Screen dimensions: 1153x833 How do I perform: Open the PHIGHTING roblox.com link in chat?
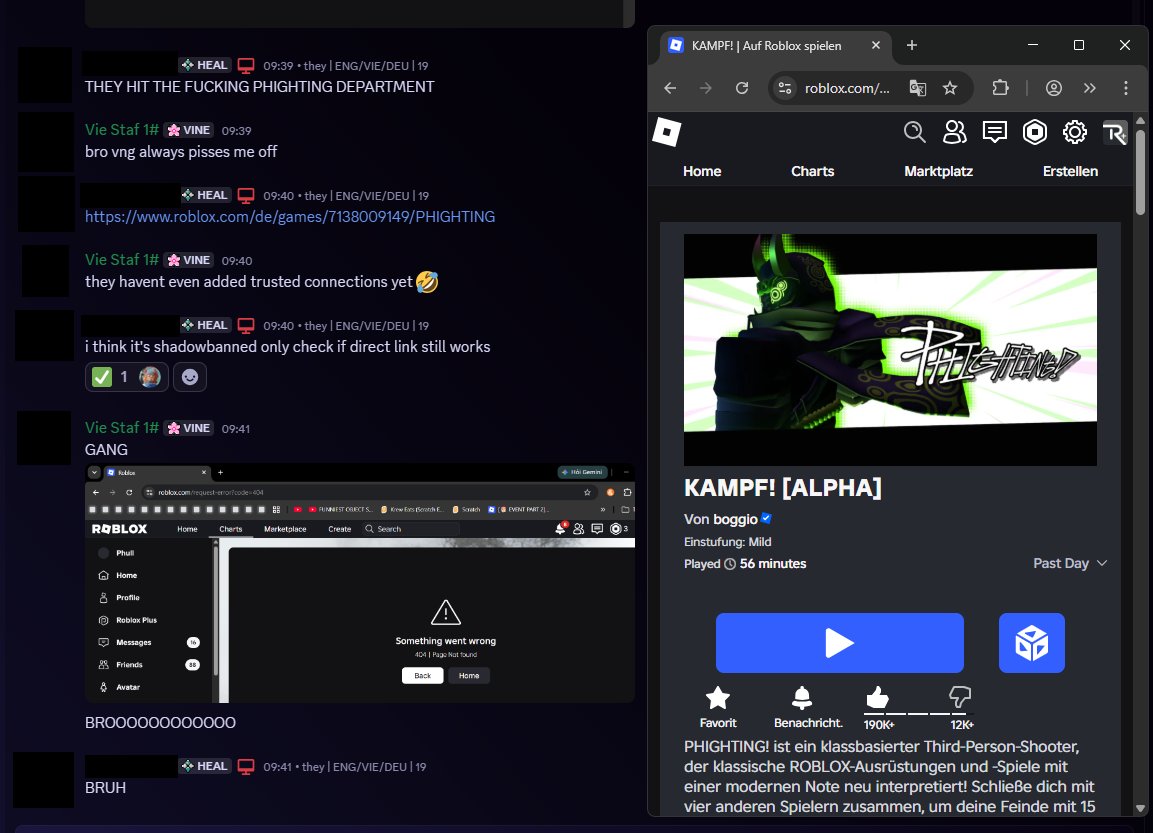tap(290, 217)
